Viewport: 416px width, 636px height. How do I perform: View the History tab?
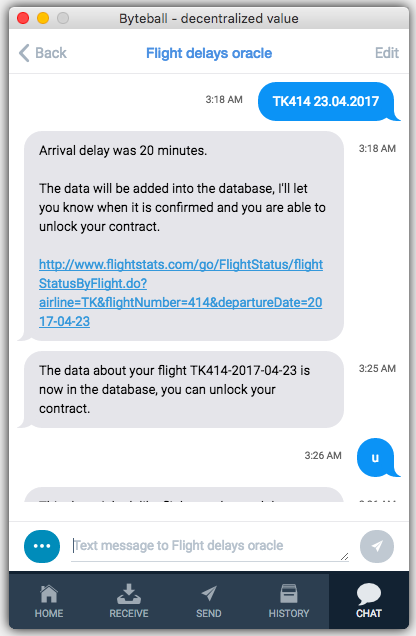click(289, 601)
